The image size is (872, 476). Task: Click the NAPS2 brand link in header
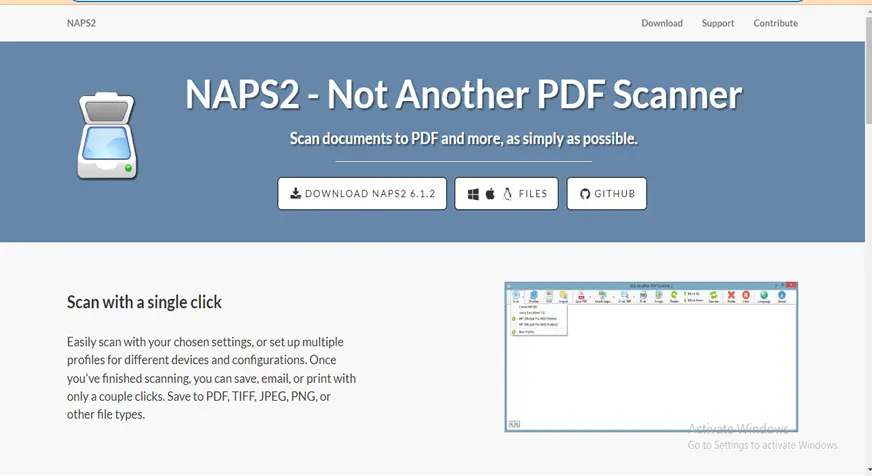pyautogui.click(x=81, y=23)
